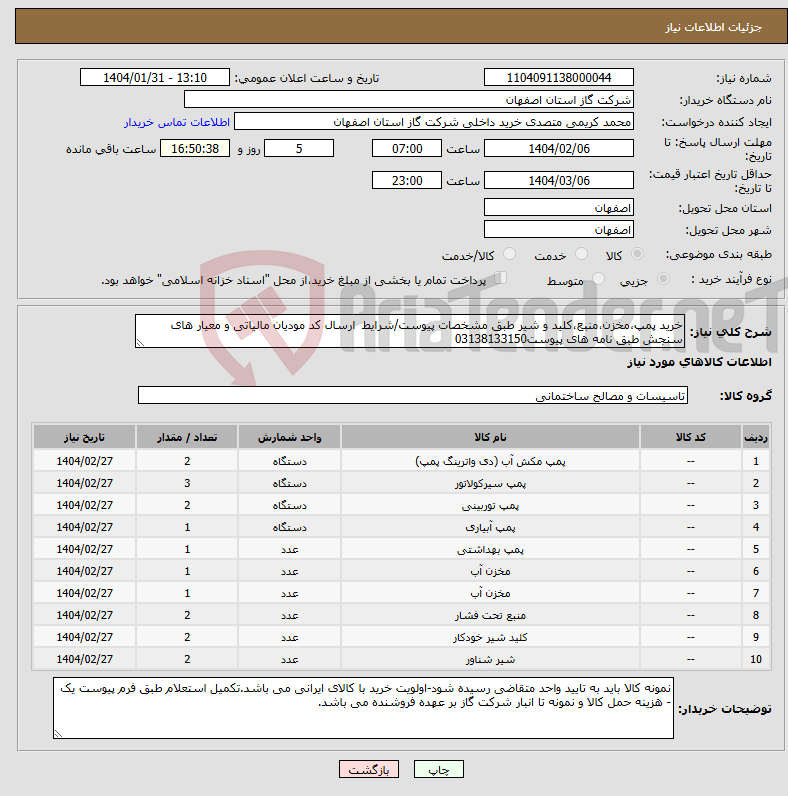Click the پمپ توربینی item name
This screenshot has height=796, width=788.
pos(490,505)
